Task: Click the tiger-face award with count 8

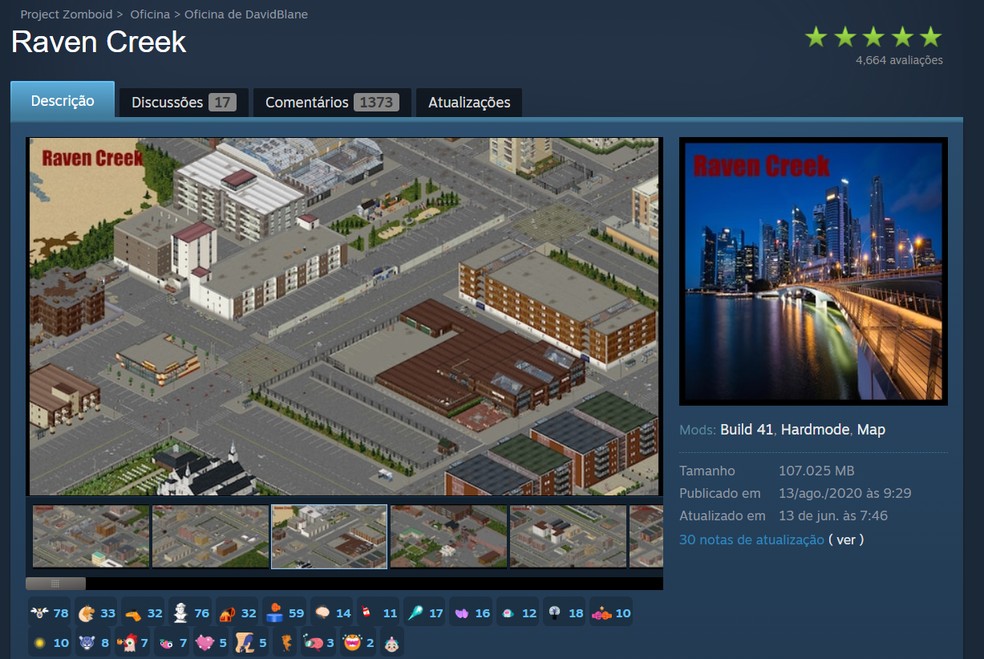Action: point(93,643)
